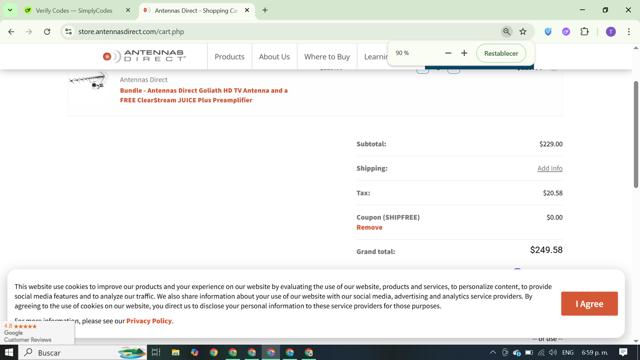The width and height of the screenshot is (640, 360).
Task: Increase page zoom with the plus button
Action: (464, 53)
